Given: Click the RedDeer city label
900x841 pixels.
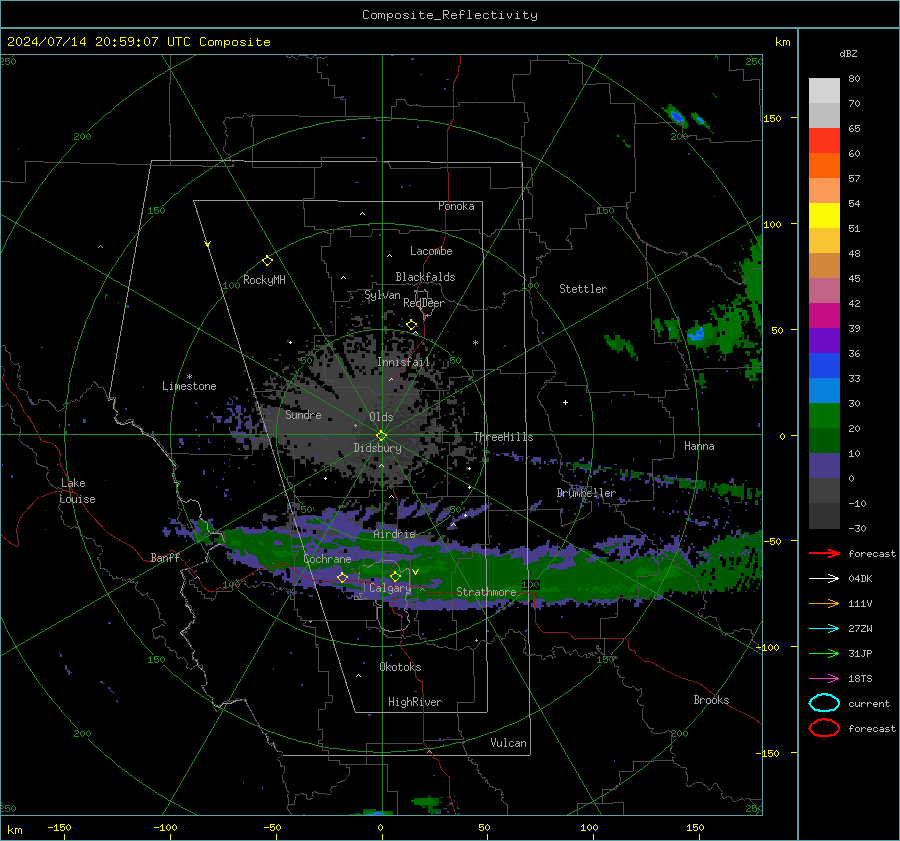Looking at the screenshot, I should point(424,303).
